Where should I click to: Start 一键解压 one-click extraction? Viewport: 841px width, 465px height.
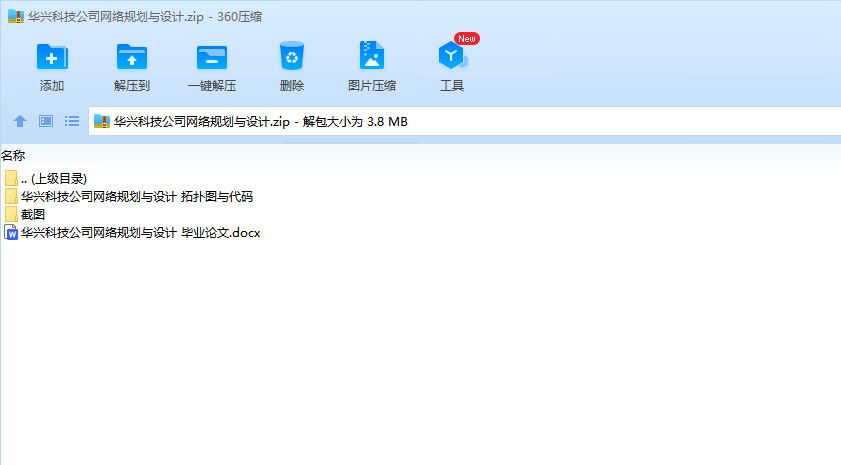[212, 57]
